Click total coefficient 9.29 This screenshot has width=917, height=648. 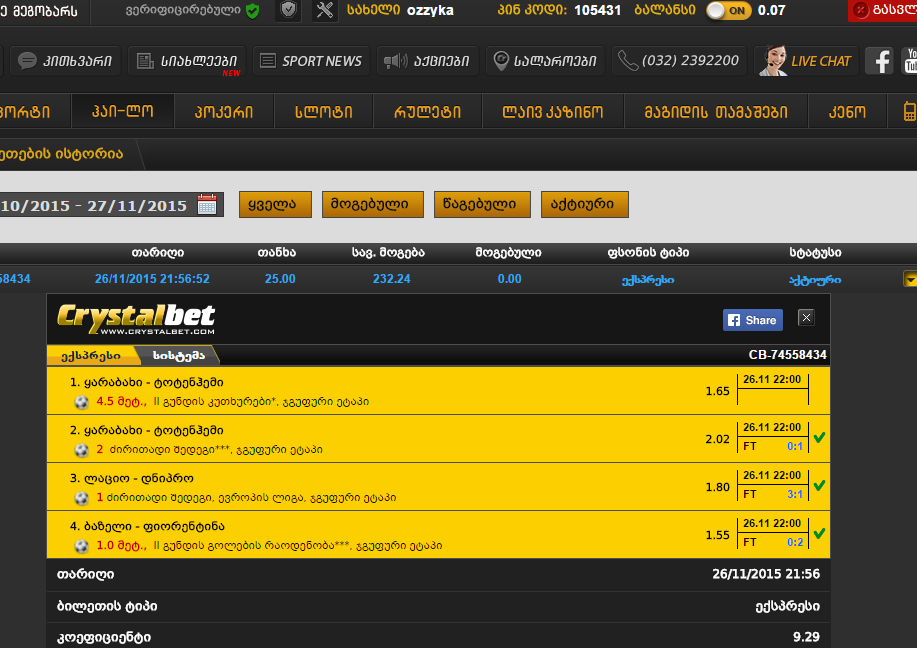pyautogui.click(x=806, y=637)
